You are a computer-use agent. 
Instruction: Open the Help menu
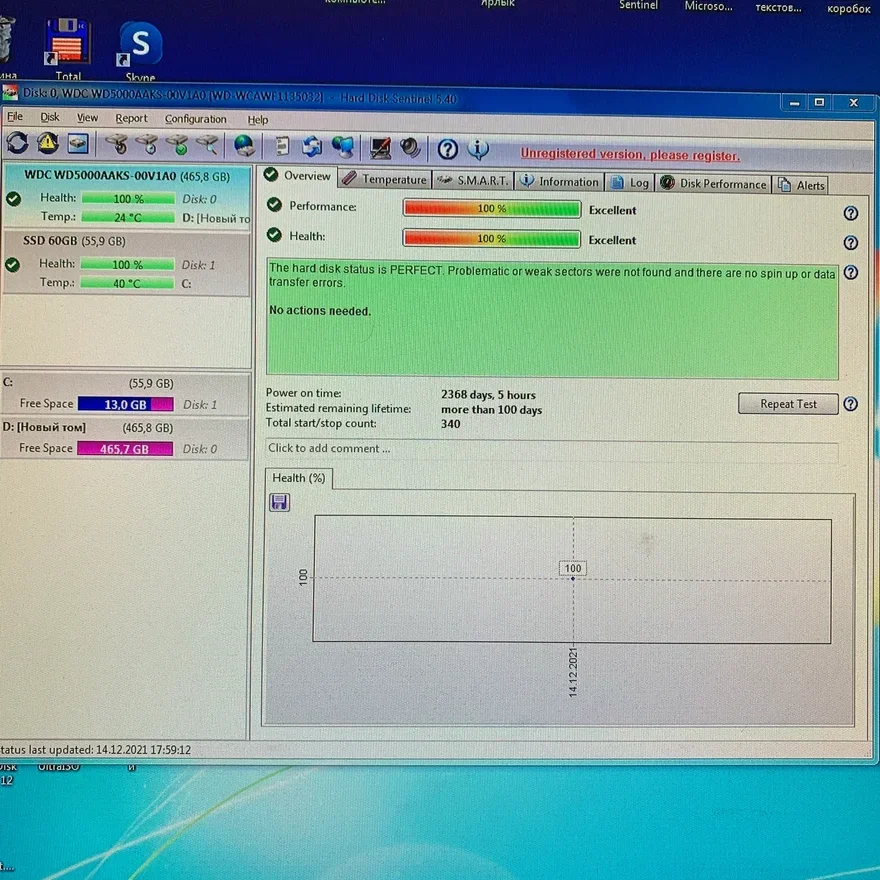(x=258, y=120)
